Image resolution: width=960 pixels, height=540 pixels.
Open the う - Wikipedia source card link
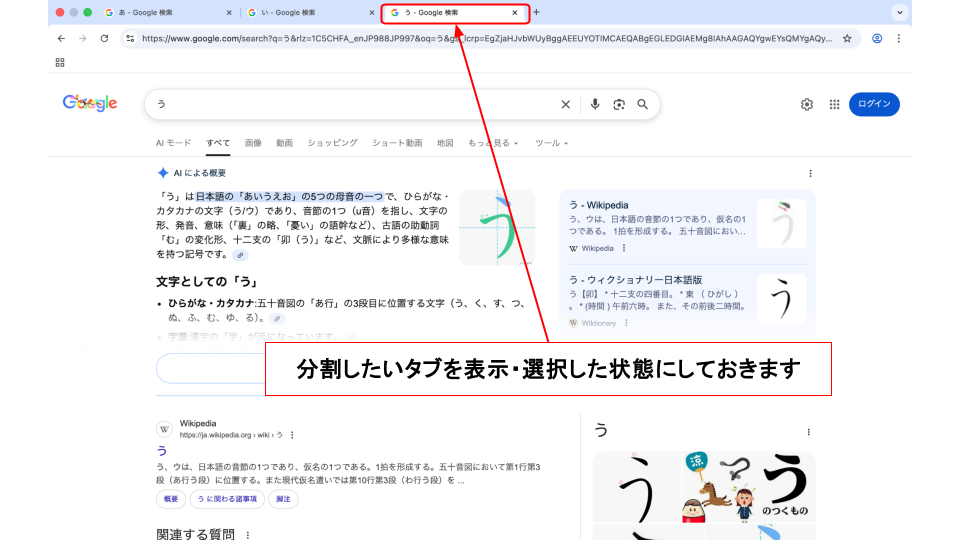click(599, 205)
